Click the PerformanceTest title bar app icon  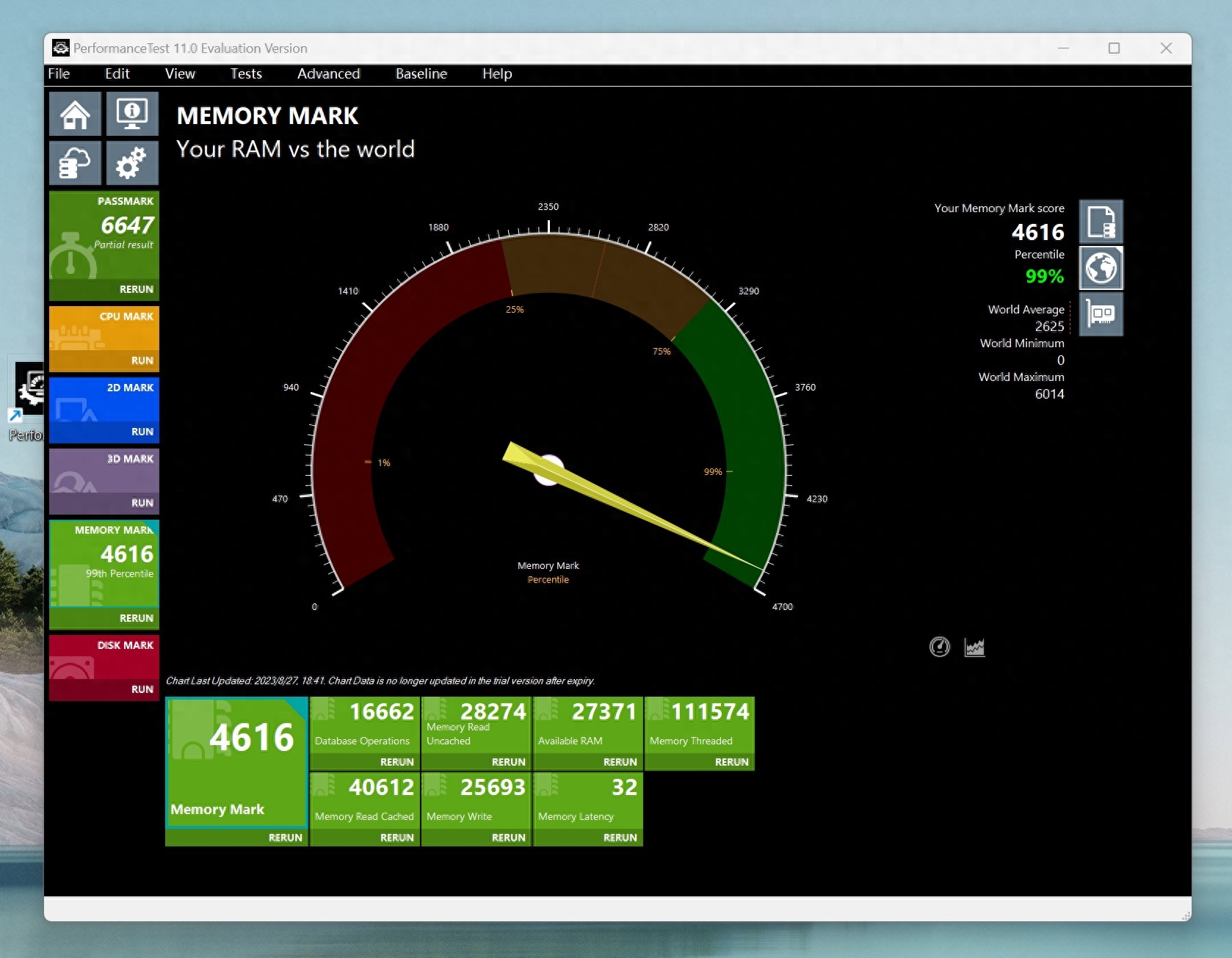[61, 48]
